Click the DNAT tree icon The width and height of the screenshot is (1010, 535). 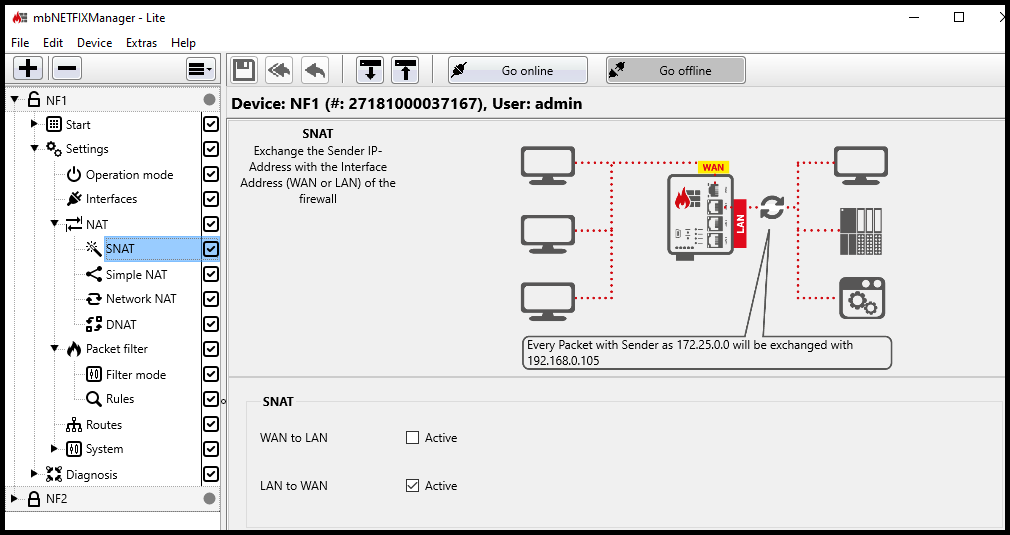(94, 324)
